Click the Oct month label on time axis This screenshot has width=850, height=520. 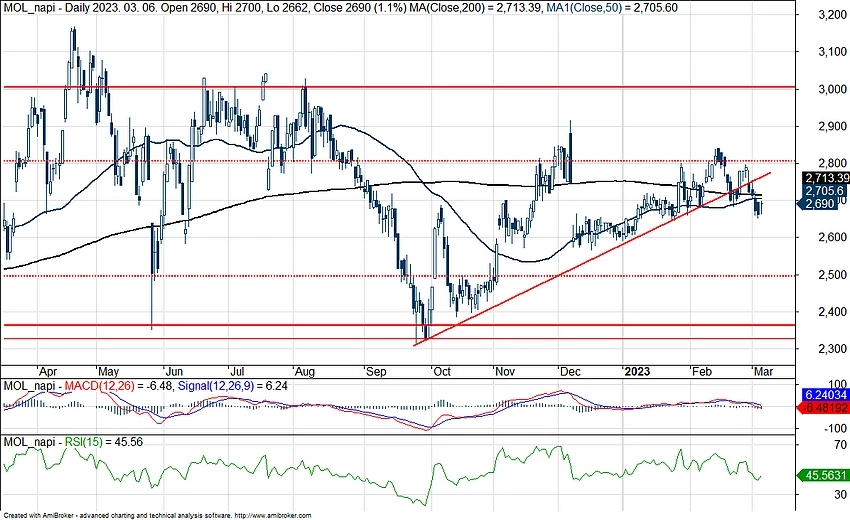pos(442,372)
